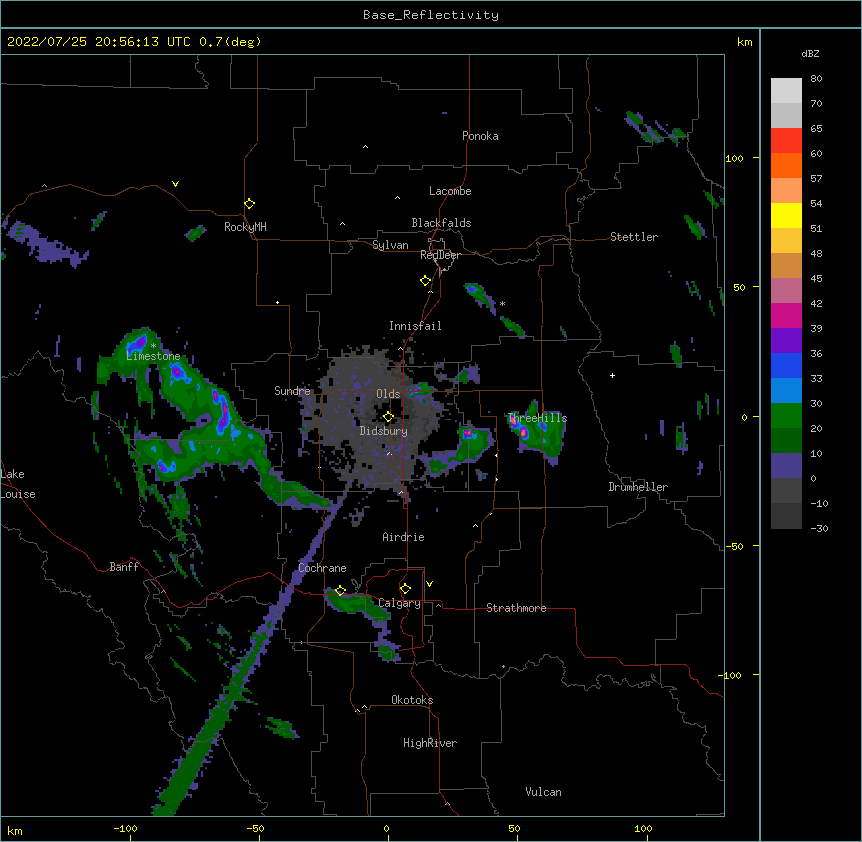Screen dimensions: 862x842
Task: Click the Calgary city label
Action: 399,603
